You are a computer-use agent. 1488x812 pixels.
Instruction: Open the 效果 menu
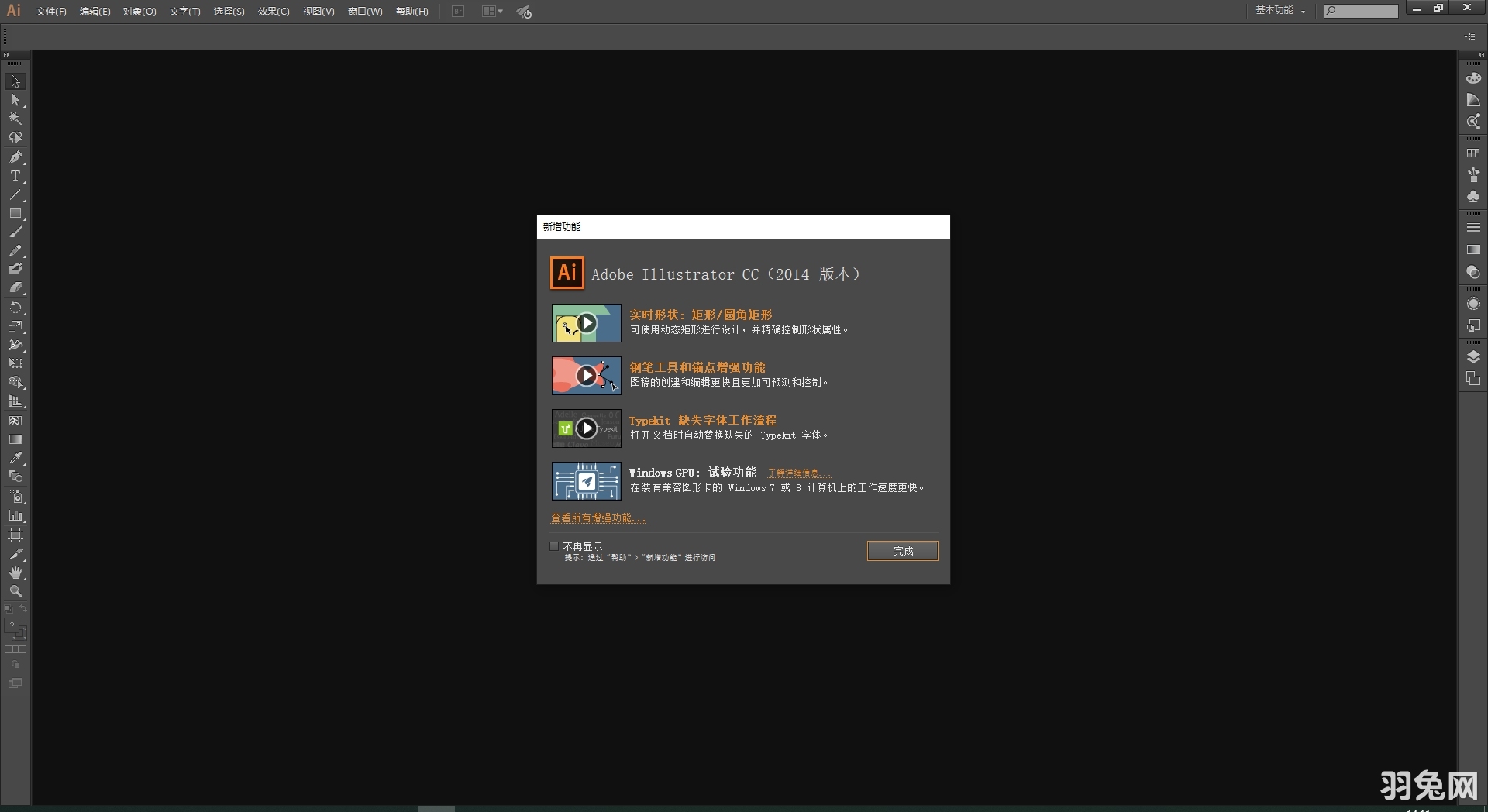pos(272,12)
